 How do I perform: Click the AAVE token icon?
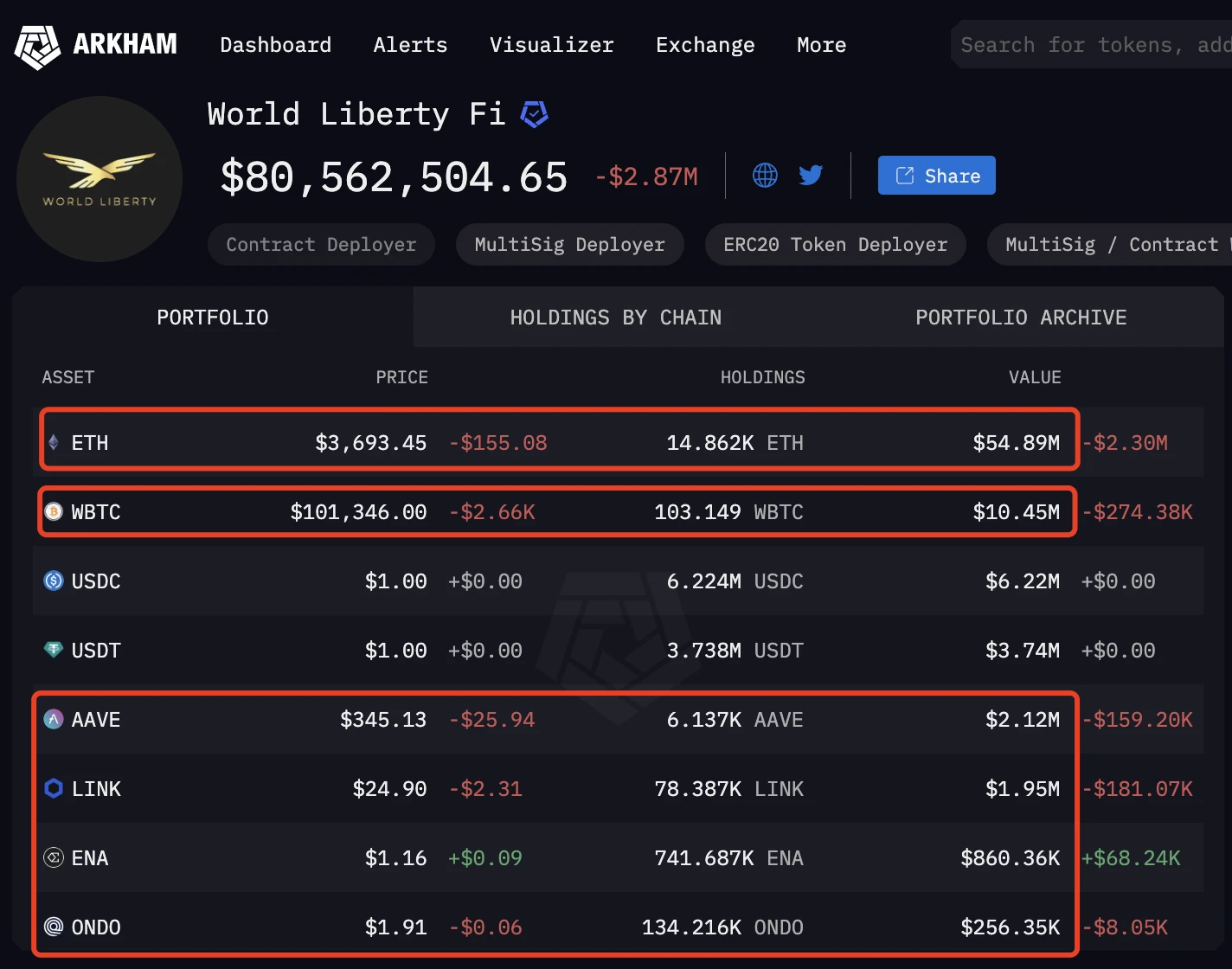54,720
